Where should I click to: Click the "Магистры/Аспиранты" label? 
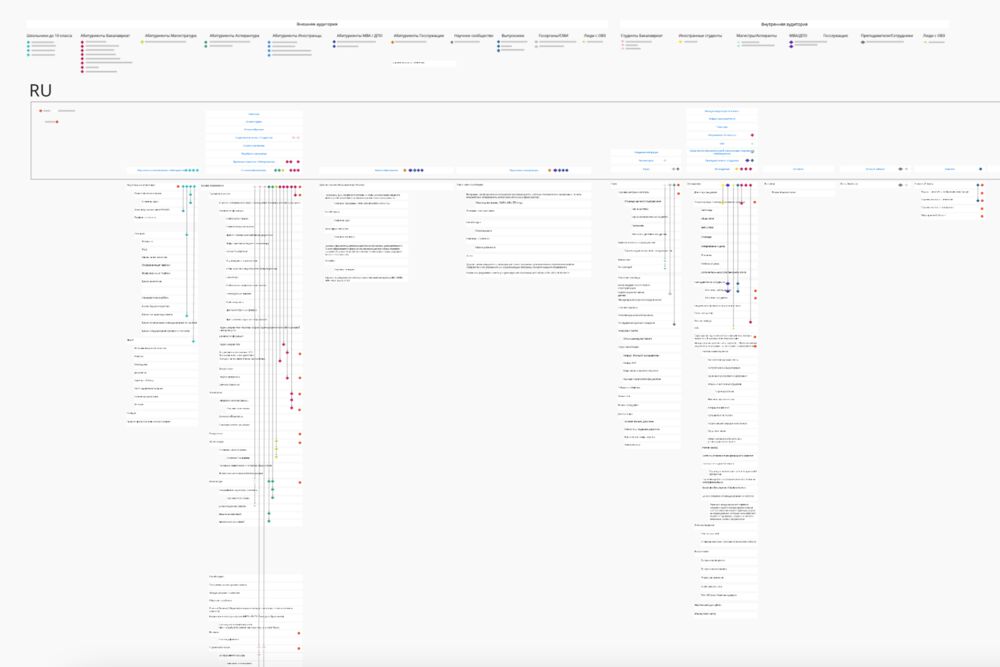pyautogui.click(x=757, y=35)
